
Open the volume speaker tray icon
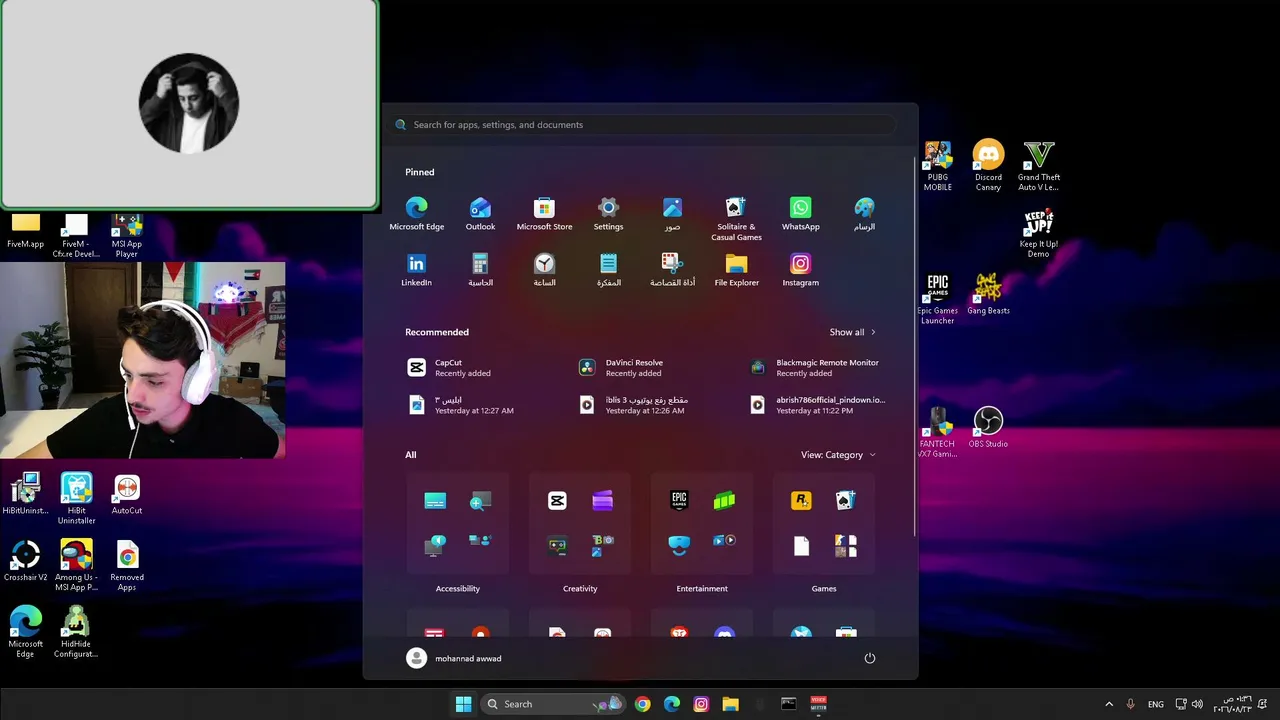click(1197, 704)
